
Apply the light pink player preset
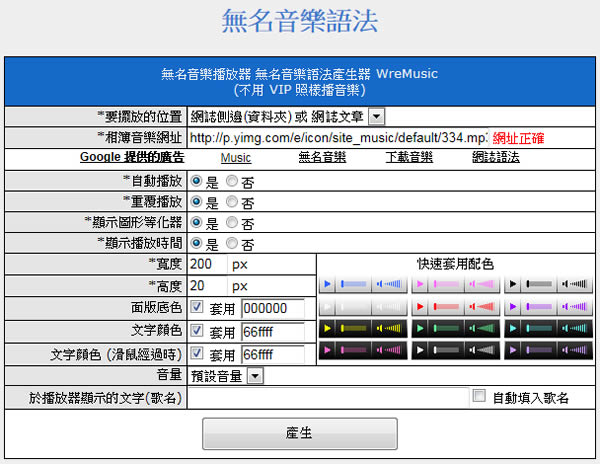454,285
